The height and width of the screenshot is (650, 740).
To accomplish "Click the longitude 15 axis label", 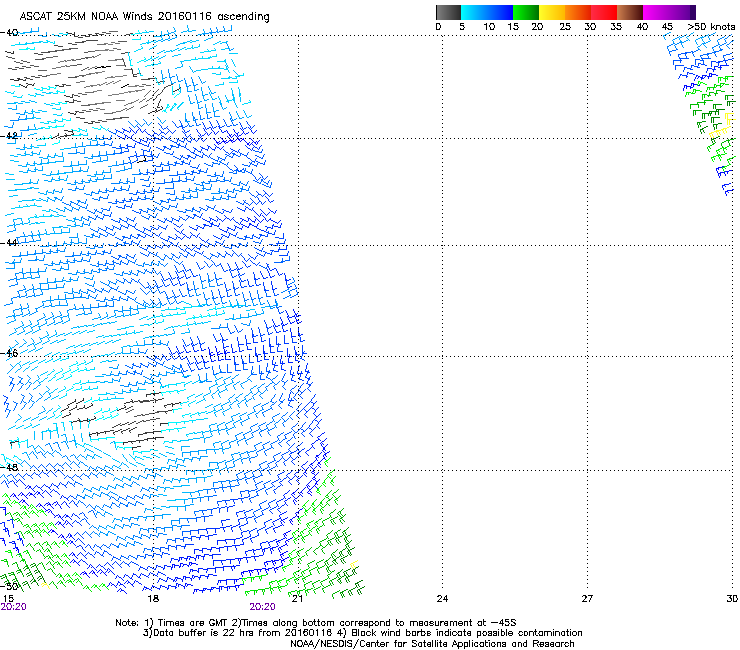I will [8, 599].
